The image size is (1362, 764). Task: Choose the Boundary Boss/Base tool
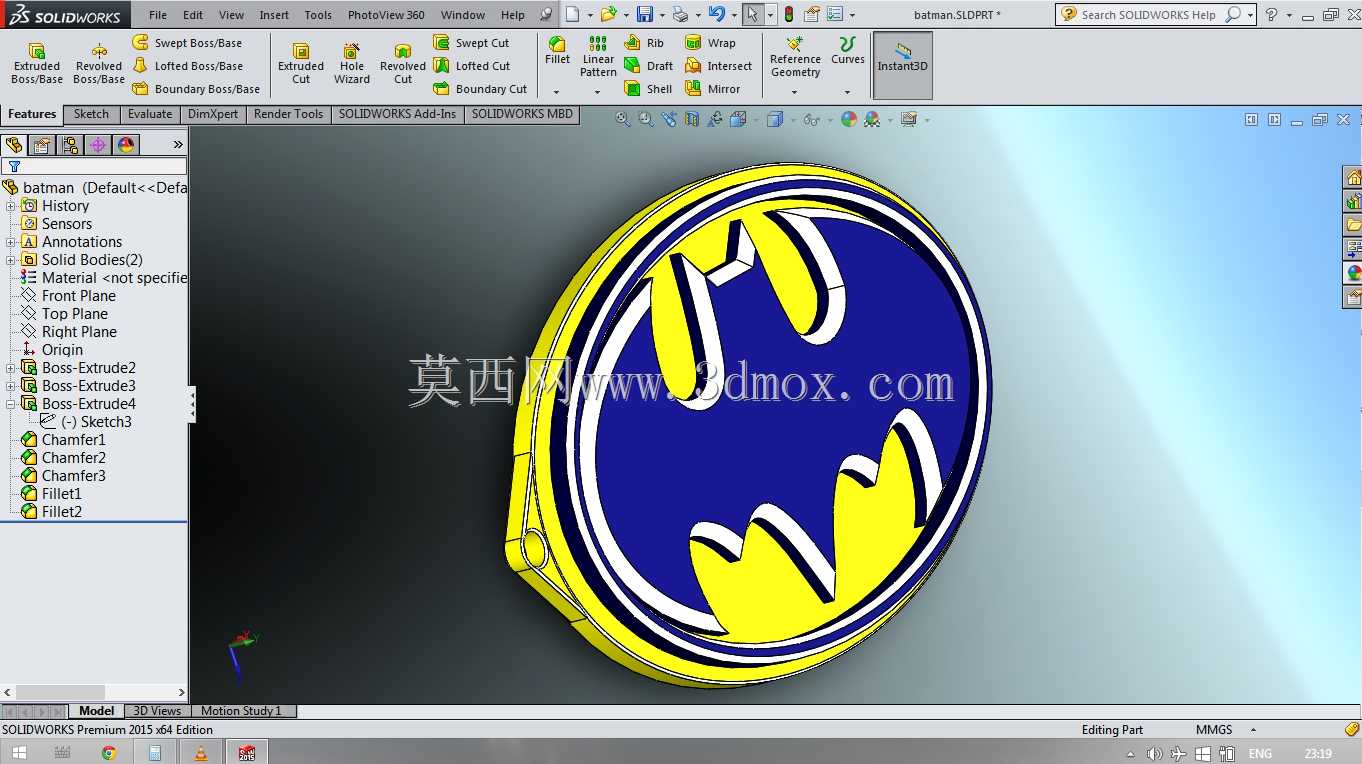[196, 89]
